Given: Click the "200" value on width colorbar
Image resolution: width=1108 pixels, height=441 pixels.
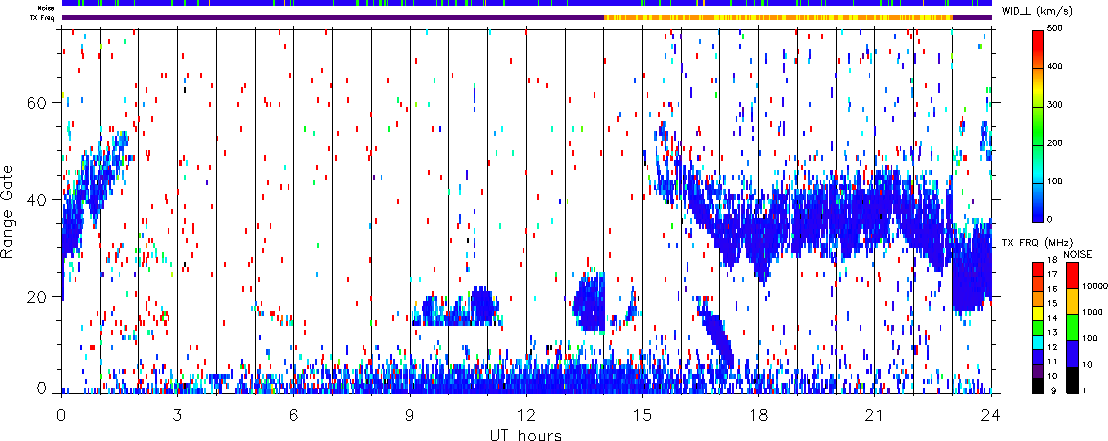Looking at the screenshot, I should tap(1056, 144).
